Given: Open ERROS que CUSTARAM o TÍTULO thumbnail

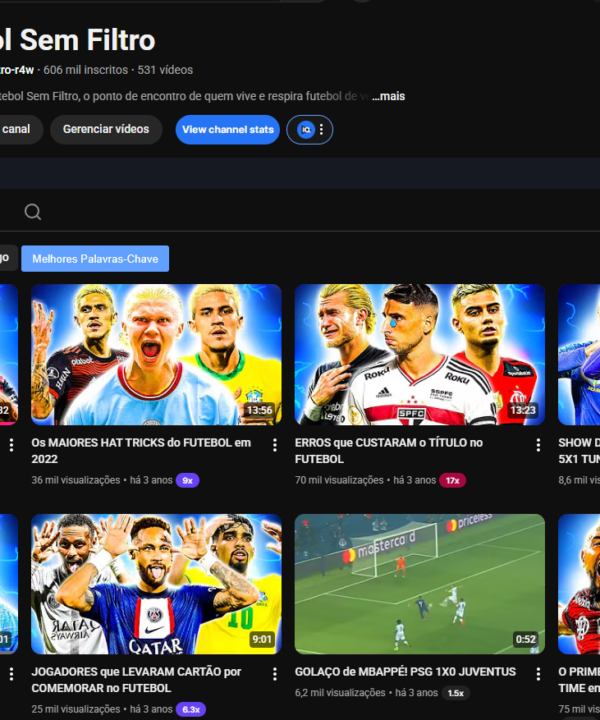Looking at the screenshot, I should coord(420,354).
